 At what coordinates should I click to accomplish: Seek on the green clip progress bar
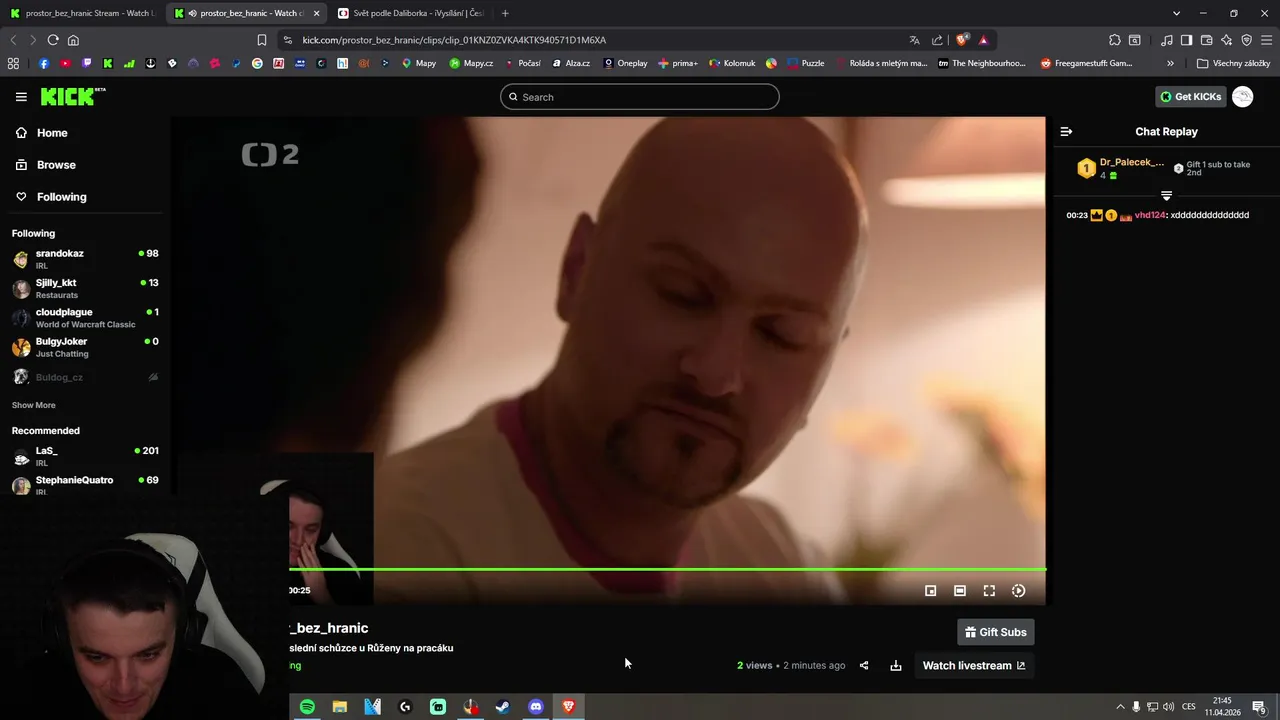click(667, 569)
